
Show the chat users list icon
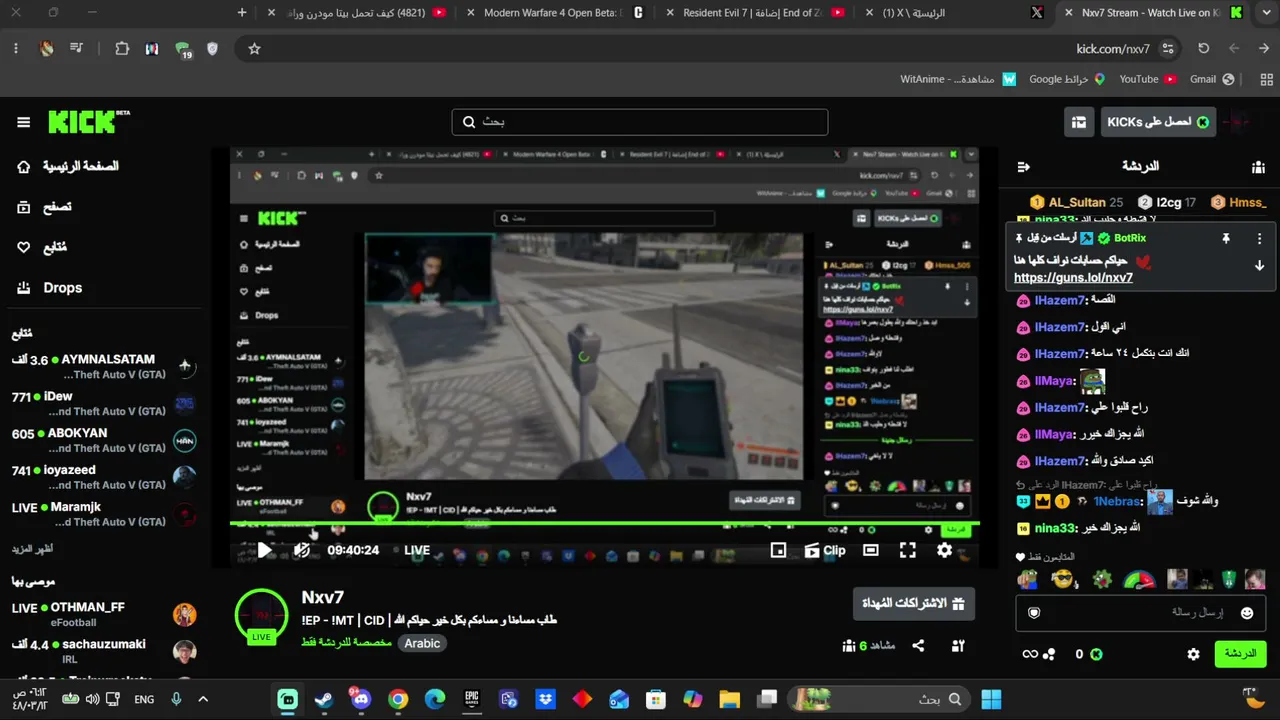[1258, 167]
